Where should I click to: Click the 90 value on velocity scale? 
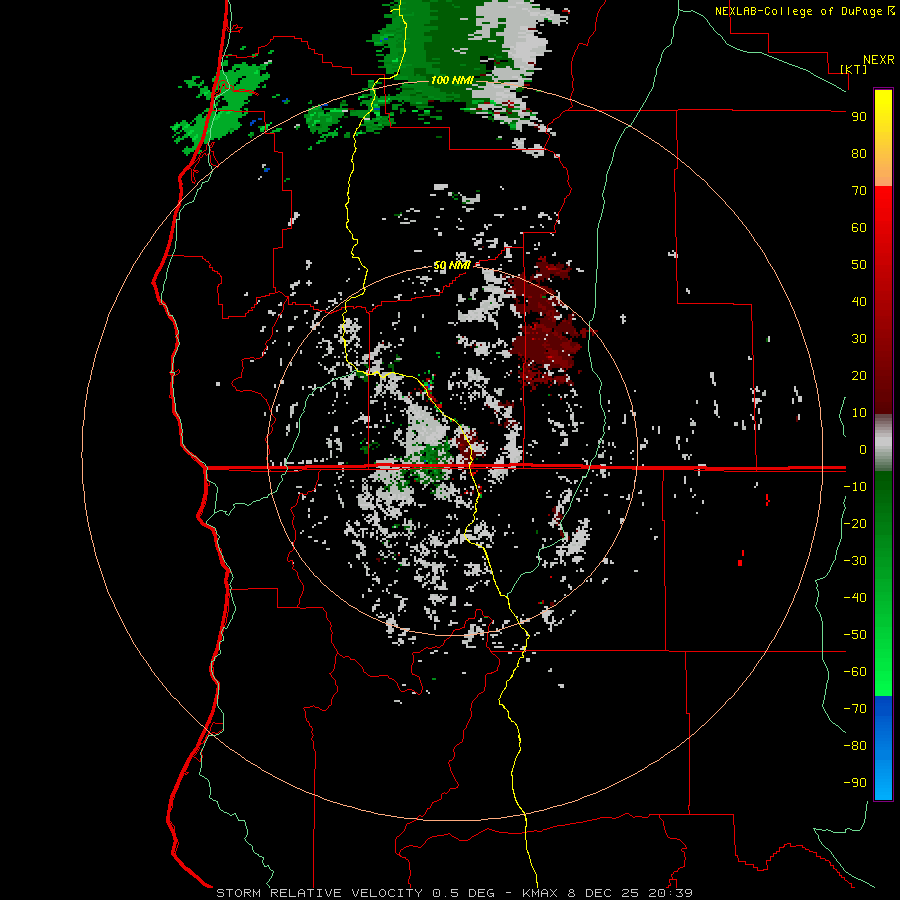[x=859, y=117]
